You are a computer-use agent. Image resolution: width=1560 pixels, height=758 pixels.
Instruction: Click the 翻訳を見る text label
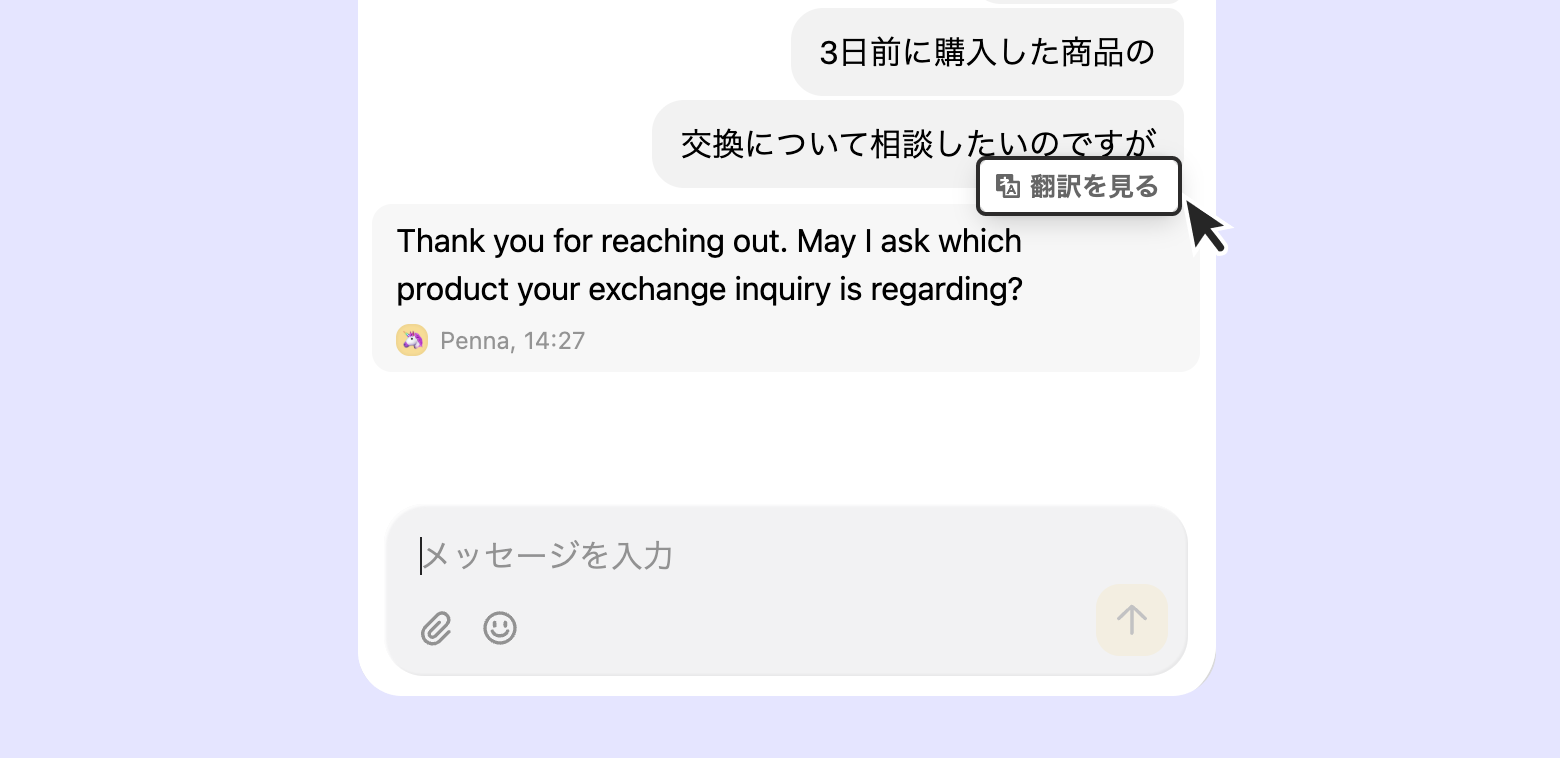click(x=1094, y=186)
